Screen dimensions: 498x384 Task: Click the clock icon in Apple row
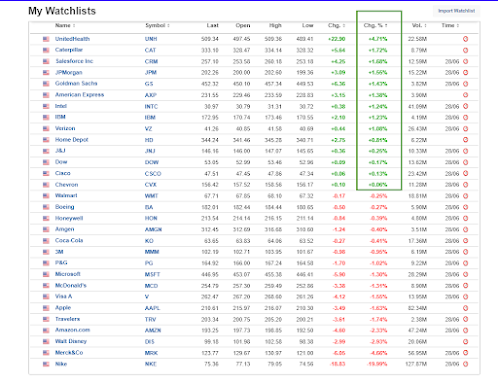pos(466,308)
